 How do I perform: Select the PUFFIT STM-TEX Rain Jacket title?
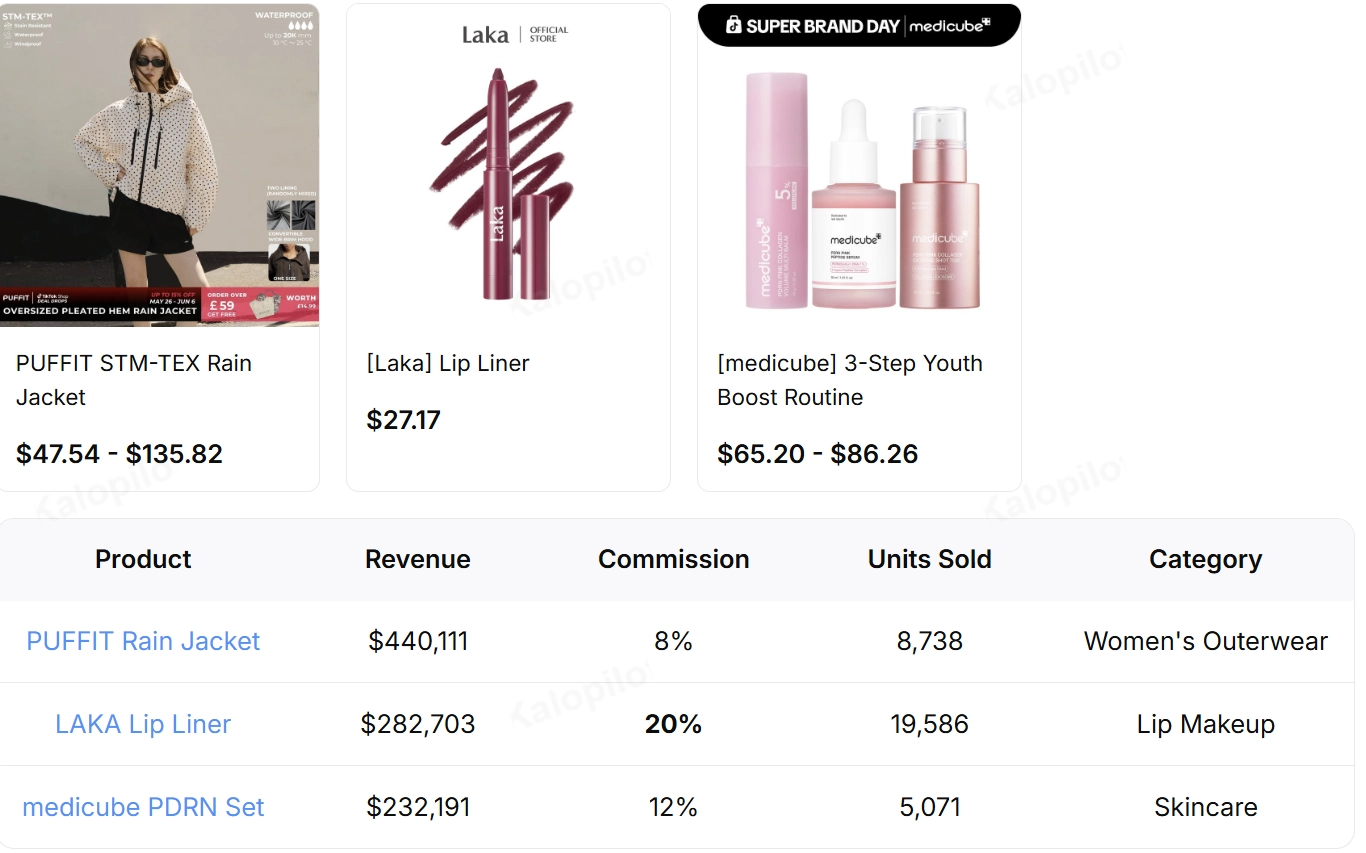coord(134,380)
